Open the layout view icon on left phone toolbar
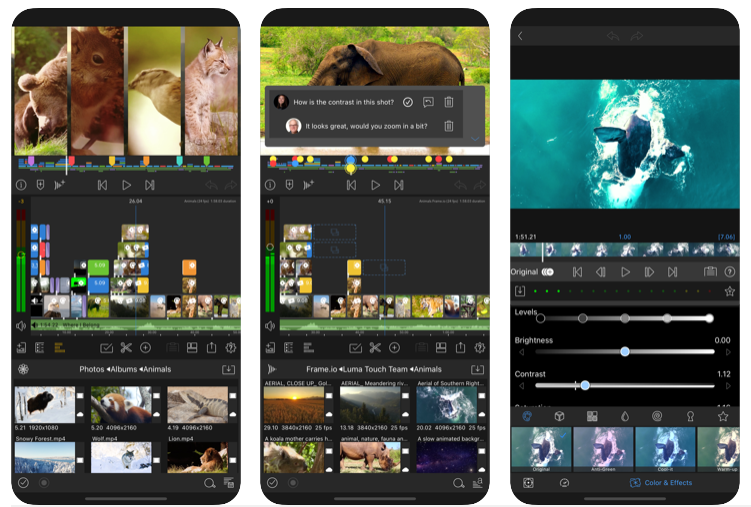The width and height of the screenshot is (751, 507). (x=192, y=348)
